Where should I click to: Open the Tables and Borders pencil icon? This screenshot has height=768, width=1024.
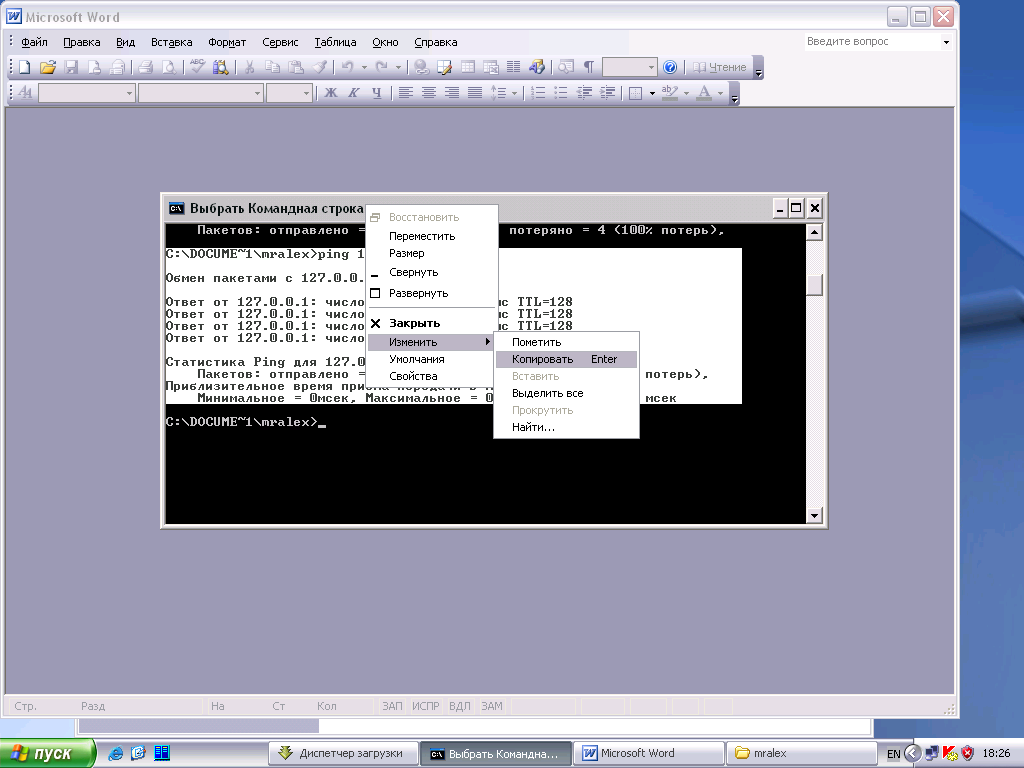[444, 67]
